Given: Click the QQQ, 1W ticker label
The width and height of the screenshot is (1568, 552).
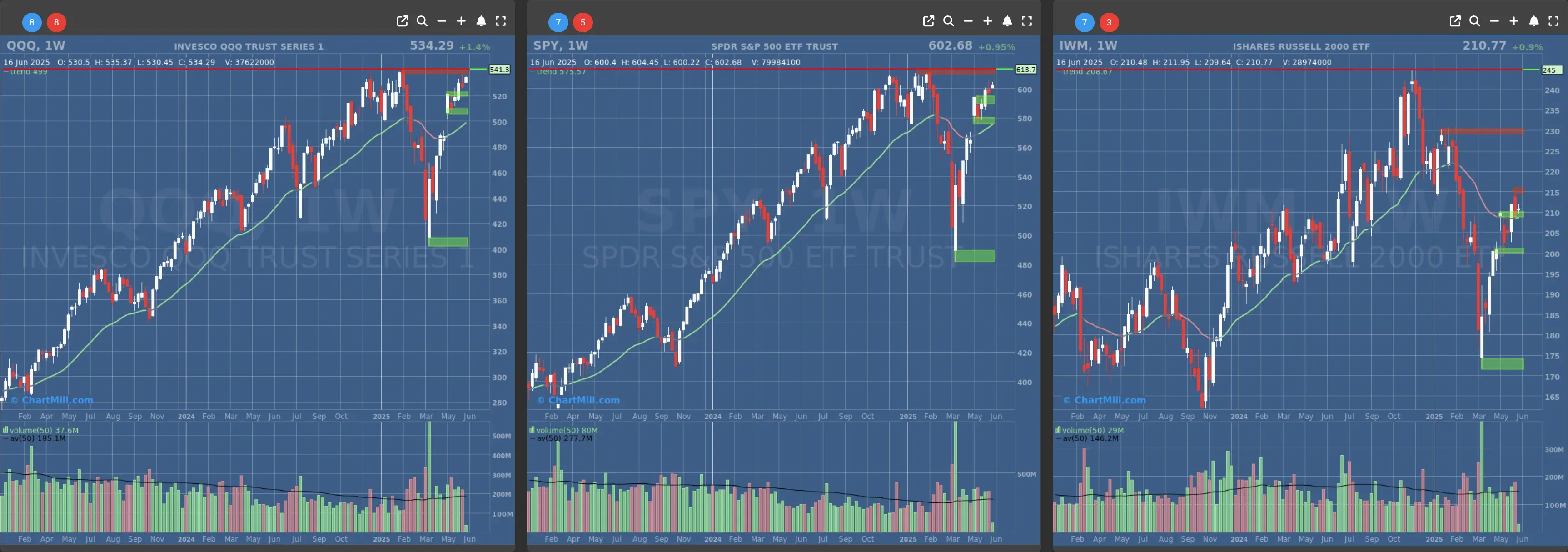Looking at the screenshot, I should pos(35,45).
